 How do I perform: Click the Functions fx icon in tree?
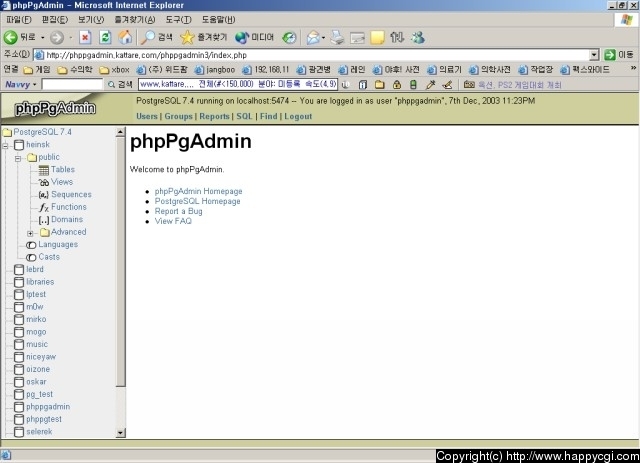[x=44, y=207]
